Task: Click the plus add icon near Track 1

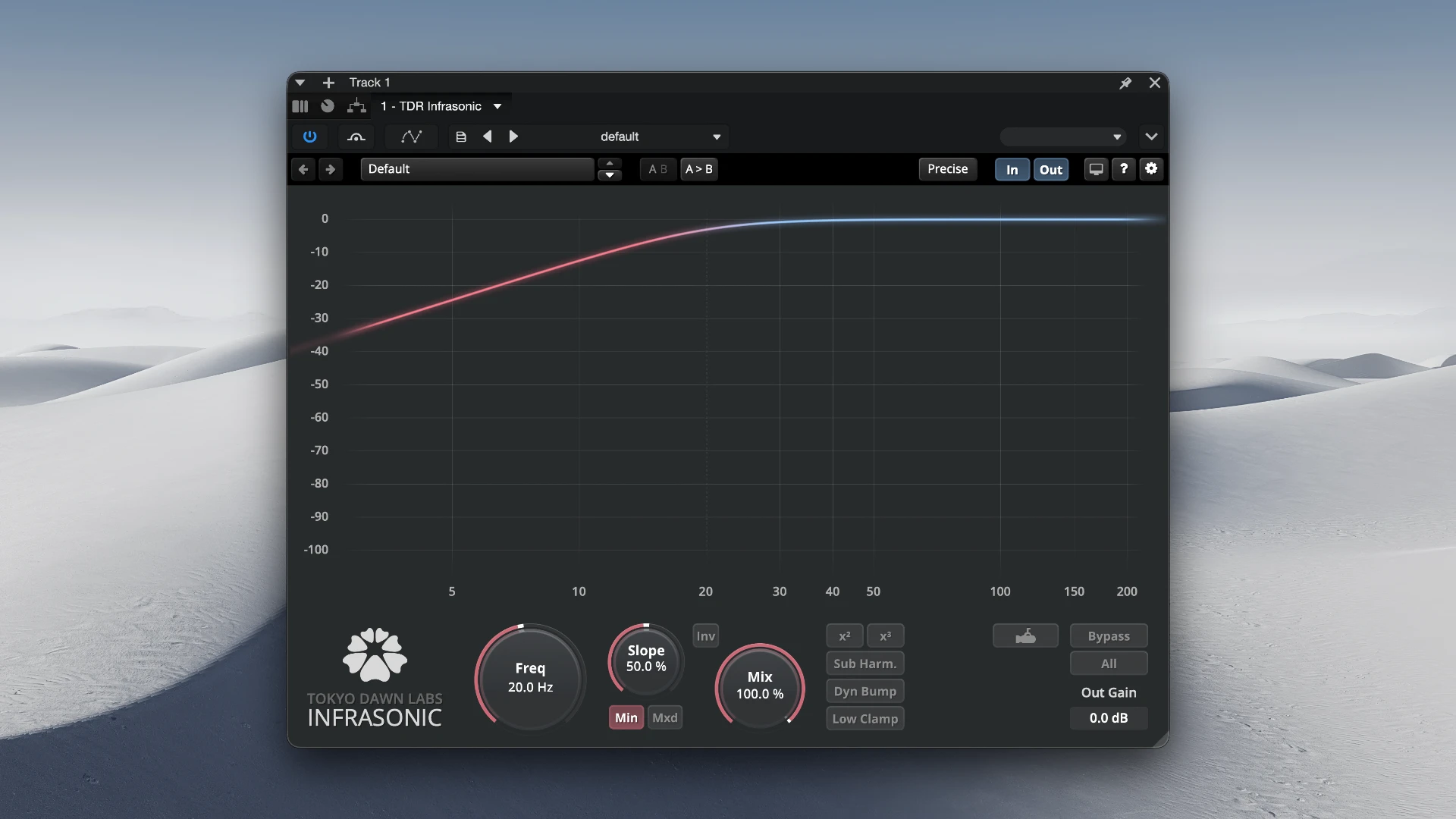Action: click(x=328, y=83)
